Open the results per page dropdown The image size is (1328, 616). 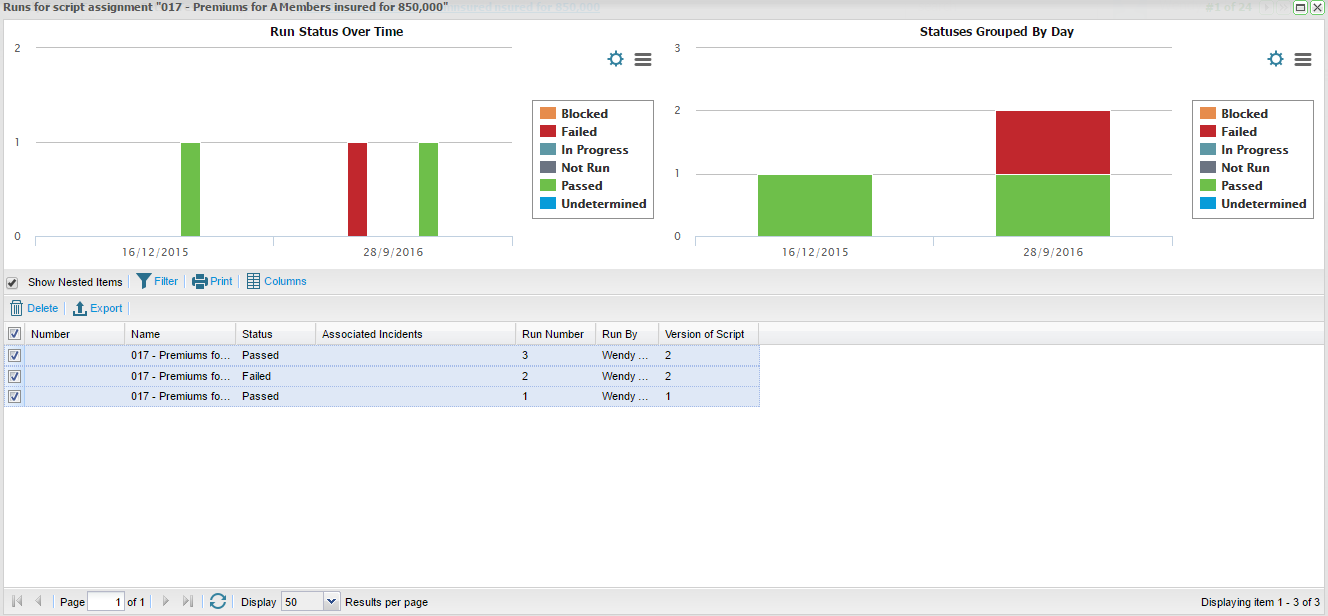[332, 601]
